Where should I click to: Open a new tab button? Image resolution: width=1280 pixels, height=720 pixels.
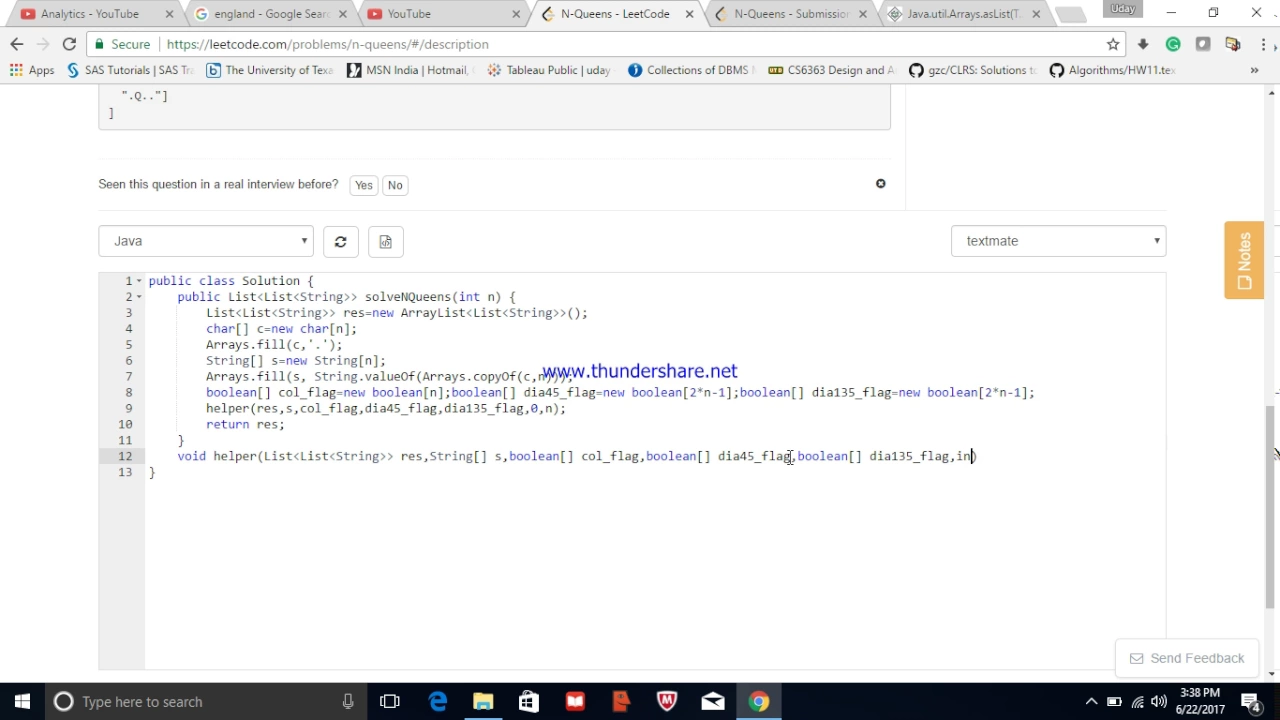pos(1070,14)
